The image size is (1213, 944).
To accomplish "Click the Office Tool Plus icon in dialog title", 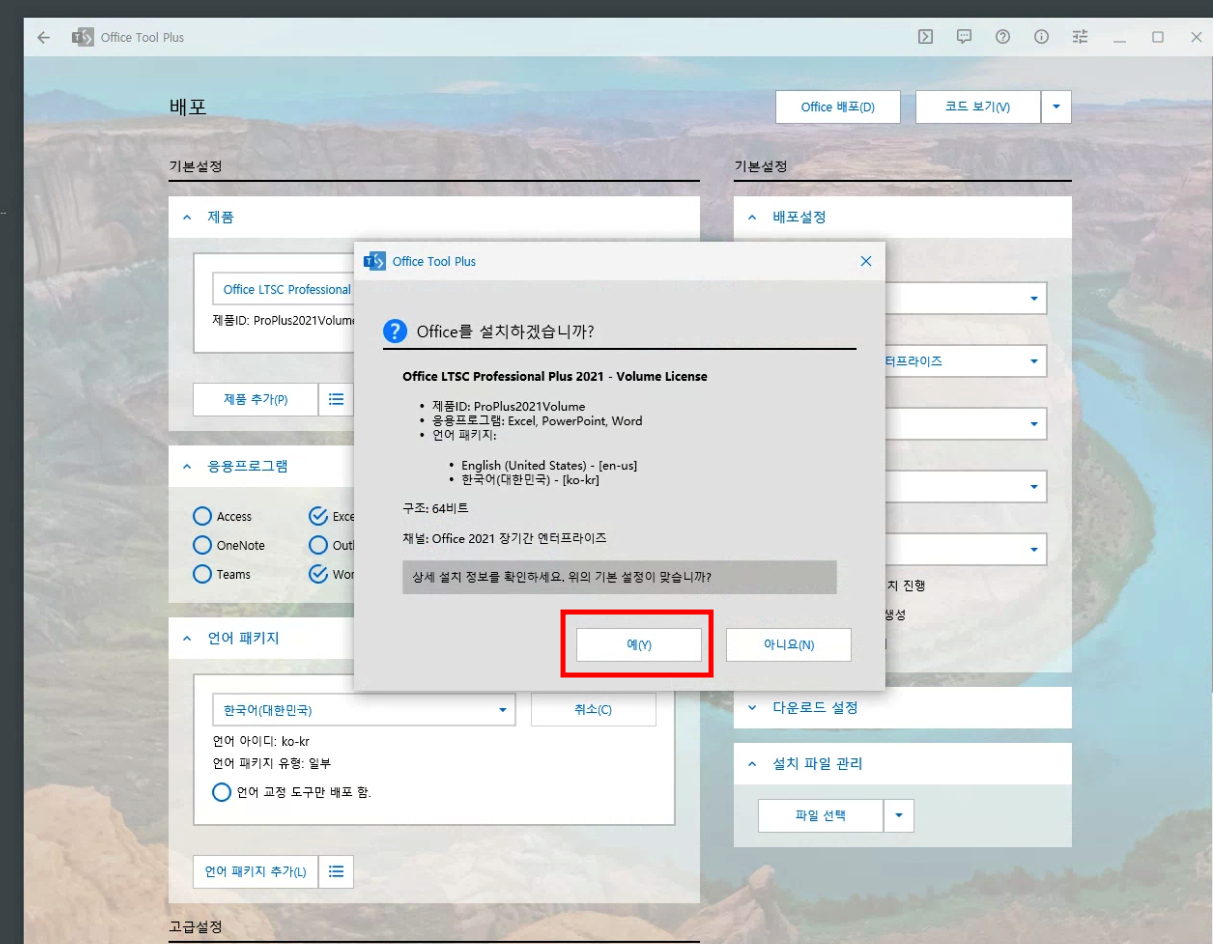I will click(375, 261).
